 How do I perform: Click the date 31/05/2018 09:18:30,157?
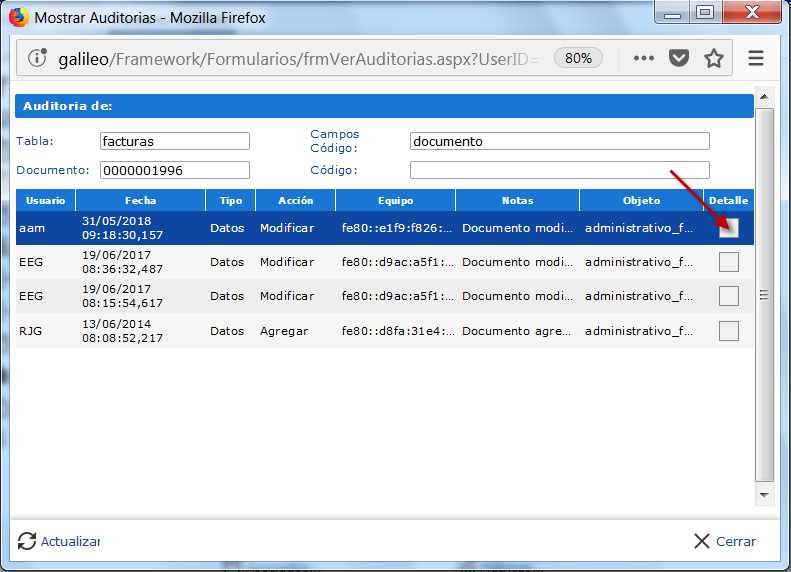point(123,228)
